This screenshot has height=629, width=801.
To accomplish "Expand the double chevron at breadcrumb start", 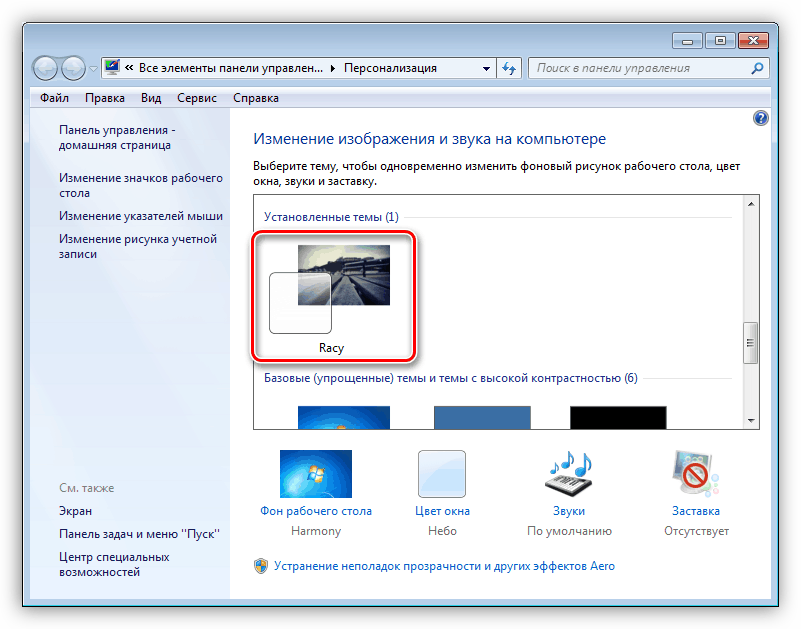I will pos(129,68).
